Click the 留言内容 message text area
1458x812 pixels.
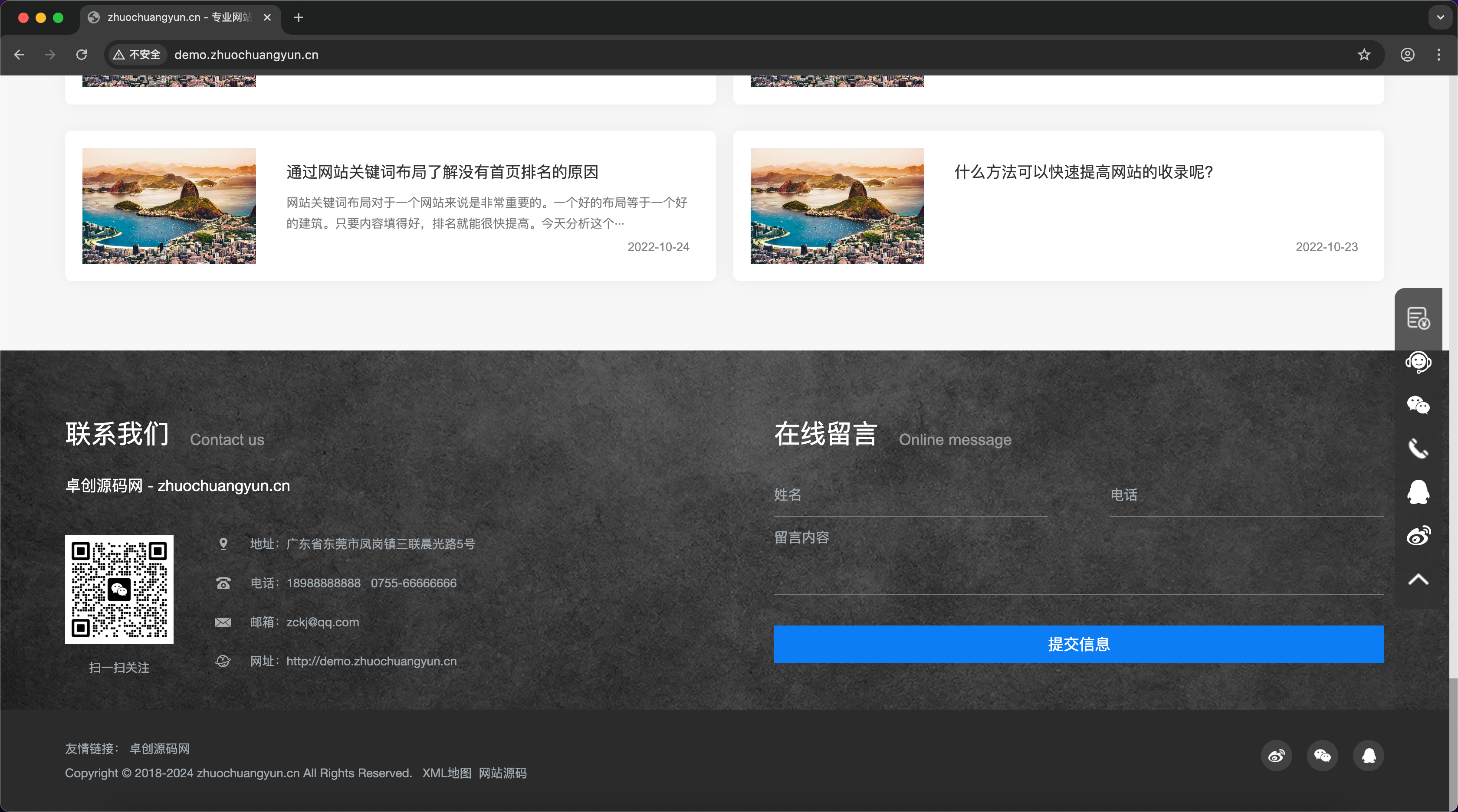point(1079,560)
